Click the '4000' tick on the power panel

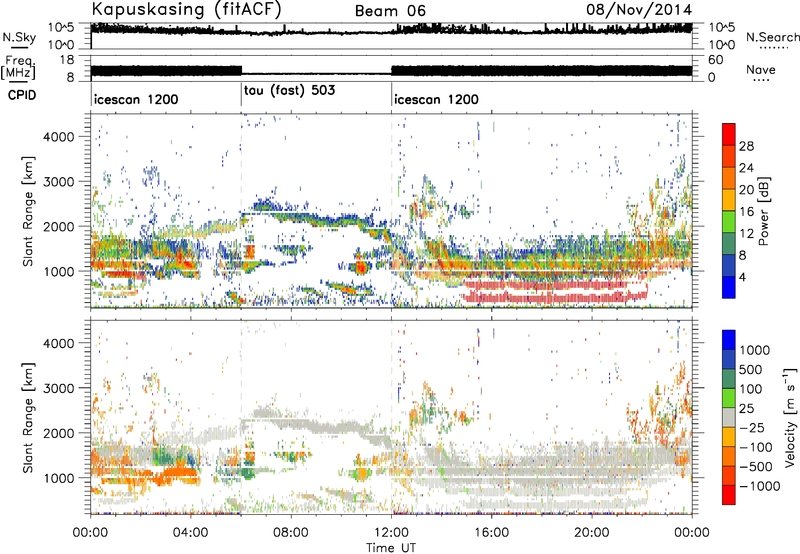58,137
